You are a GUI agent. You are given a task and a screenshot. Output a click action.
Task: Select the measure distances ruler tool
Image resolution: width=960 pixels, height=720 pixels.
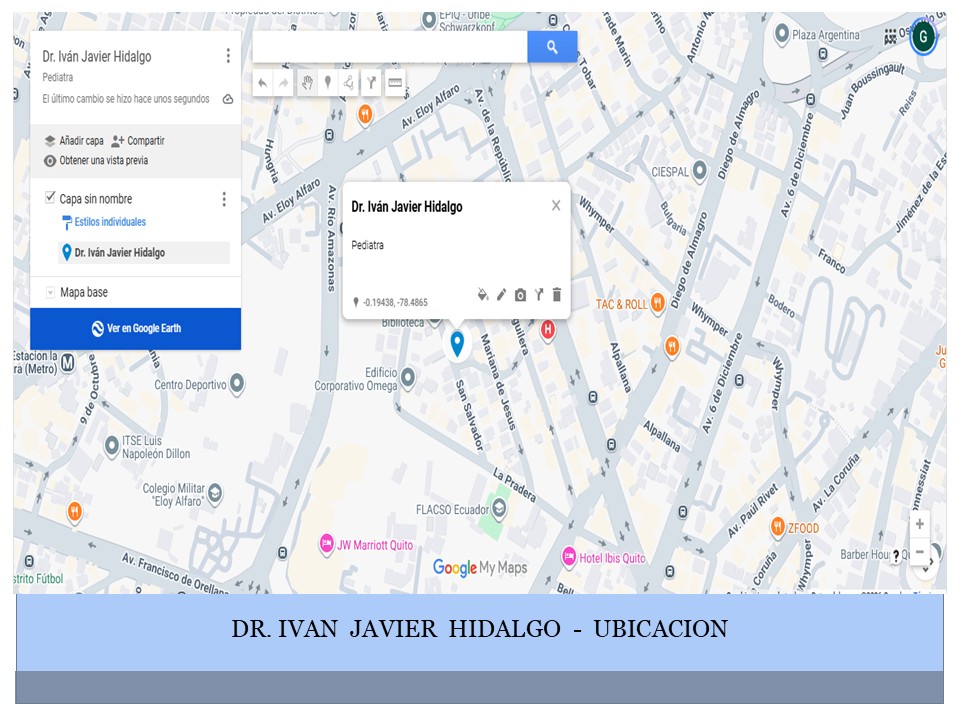(x=395, y=83)
